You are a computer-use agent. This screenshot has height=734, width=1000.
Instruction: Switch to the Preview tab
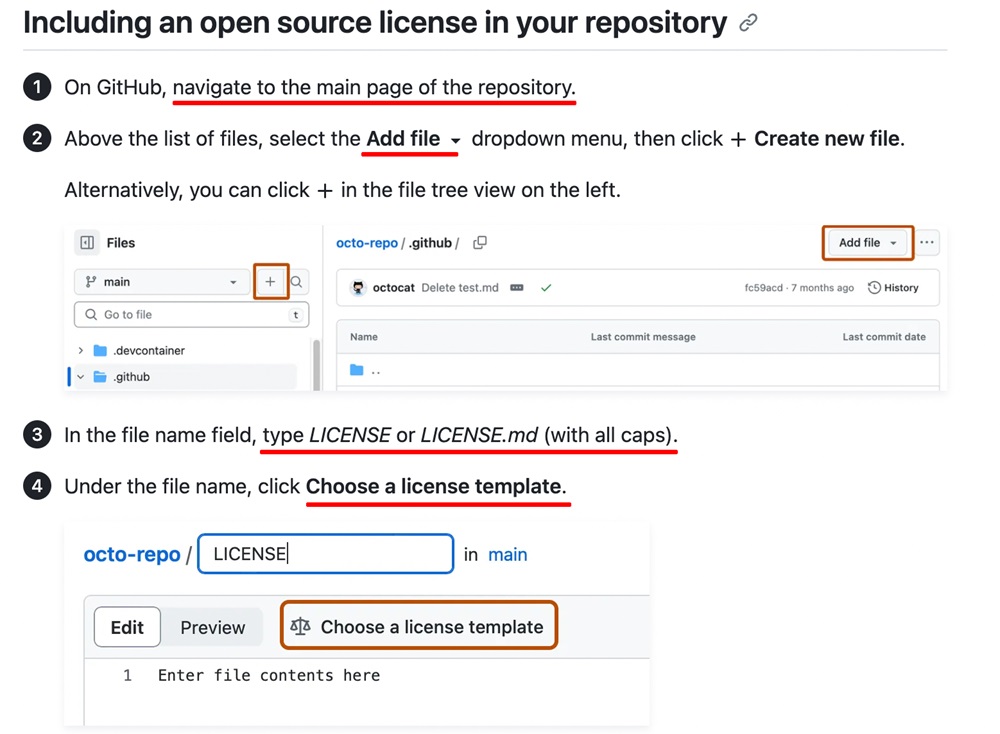212,628
